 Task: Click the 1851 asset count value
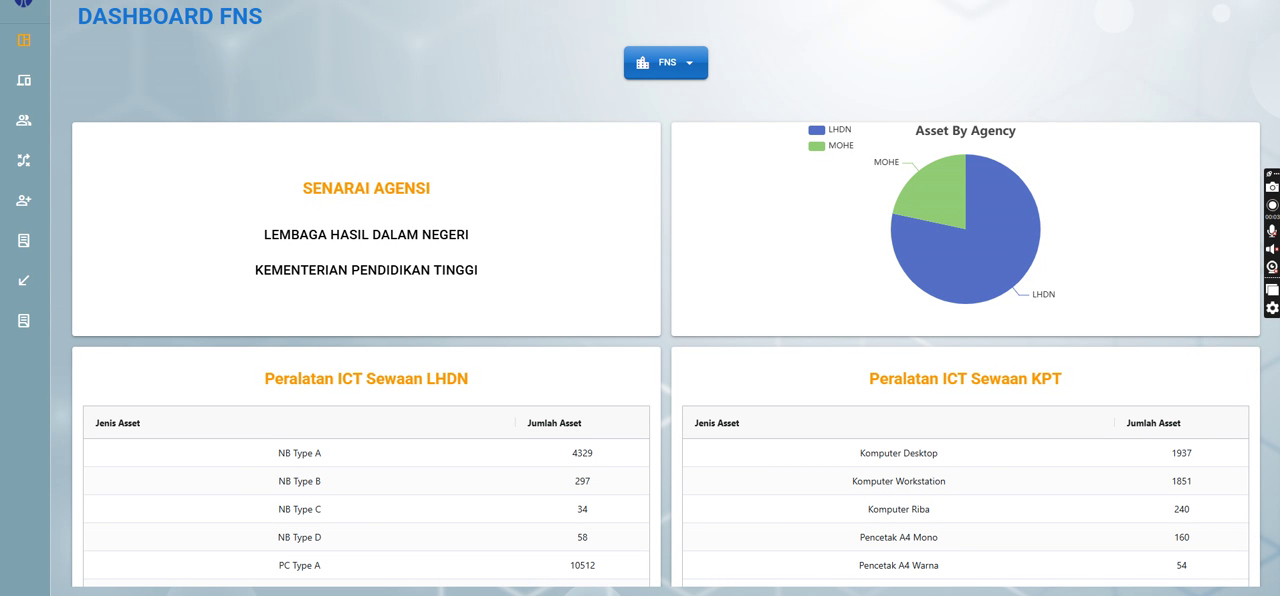coord(1181,481)
